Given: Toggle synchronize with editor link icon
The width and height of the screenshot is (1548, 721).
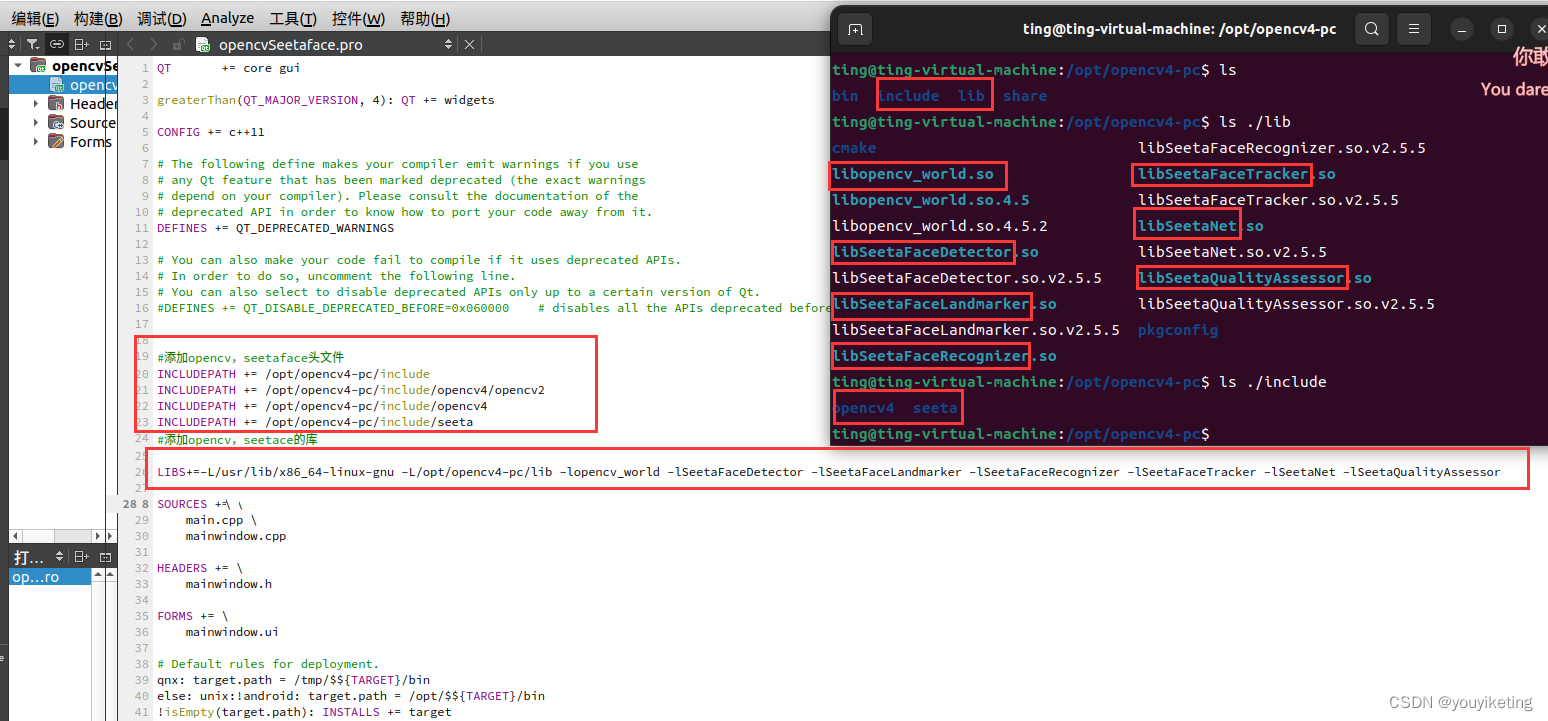Looking at the screenshot, I should coord(57,44).
